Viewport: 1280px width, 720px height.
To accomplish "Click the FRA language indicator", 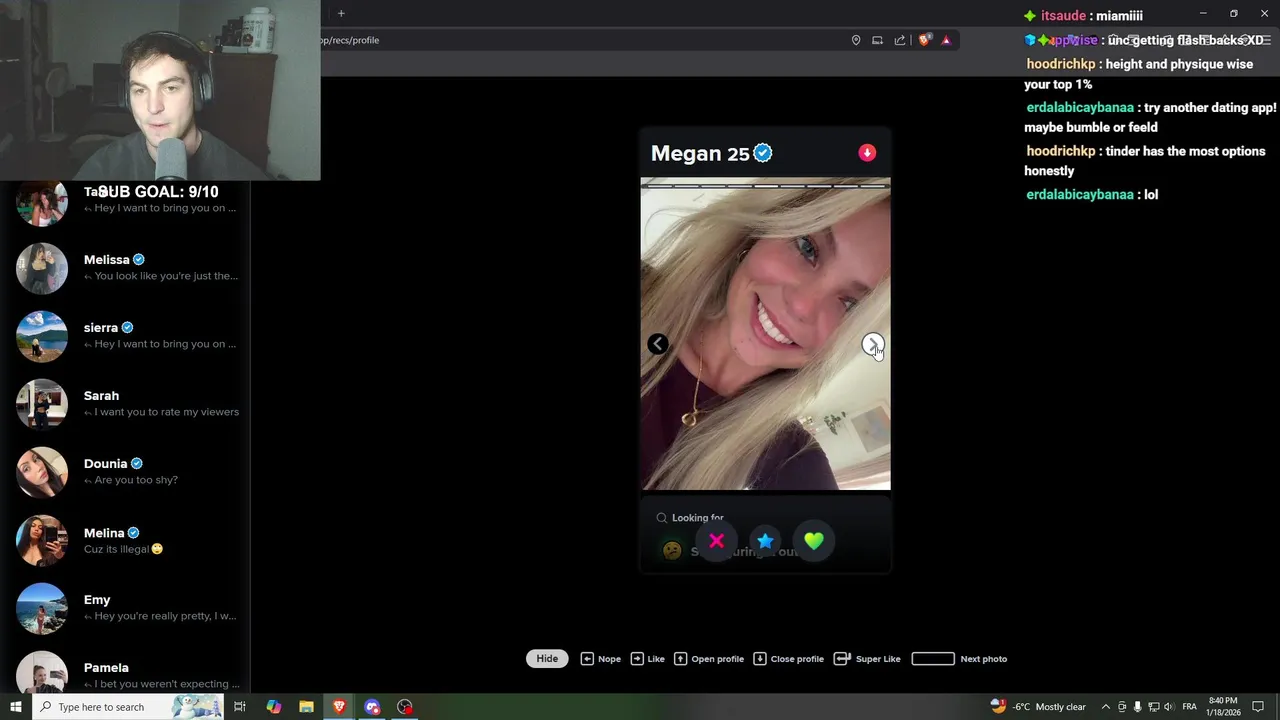I will click(1189, 707).
